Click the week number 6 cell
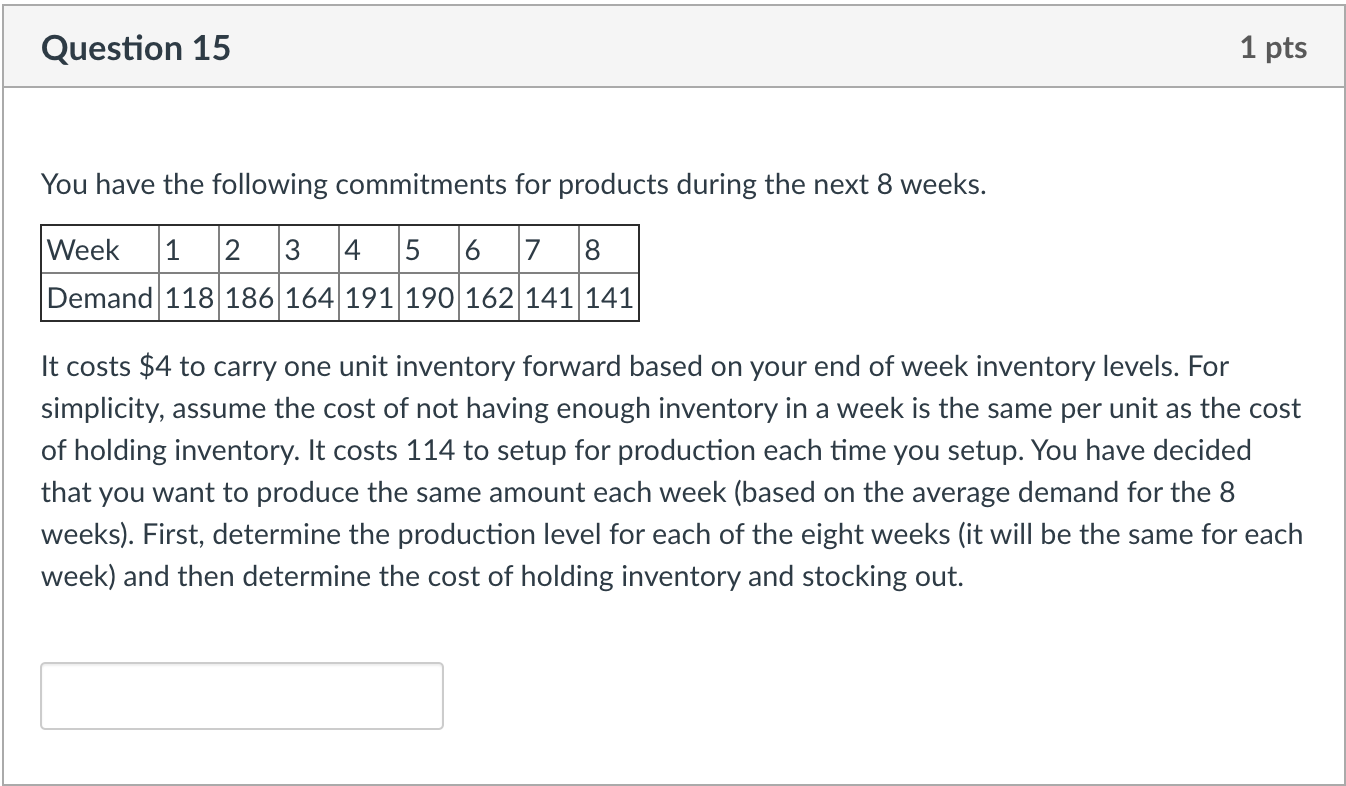This screenshot has width=1346, height=786. click(x=489, y=250)
